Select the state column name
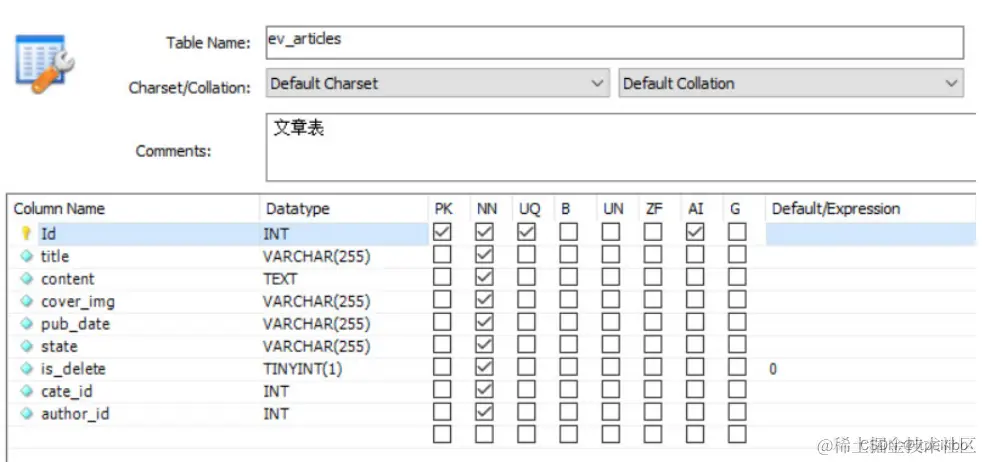The width and height of the screenshot is (983, 462). coord(60,347)
